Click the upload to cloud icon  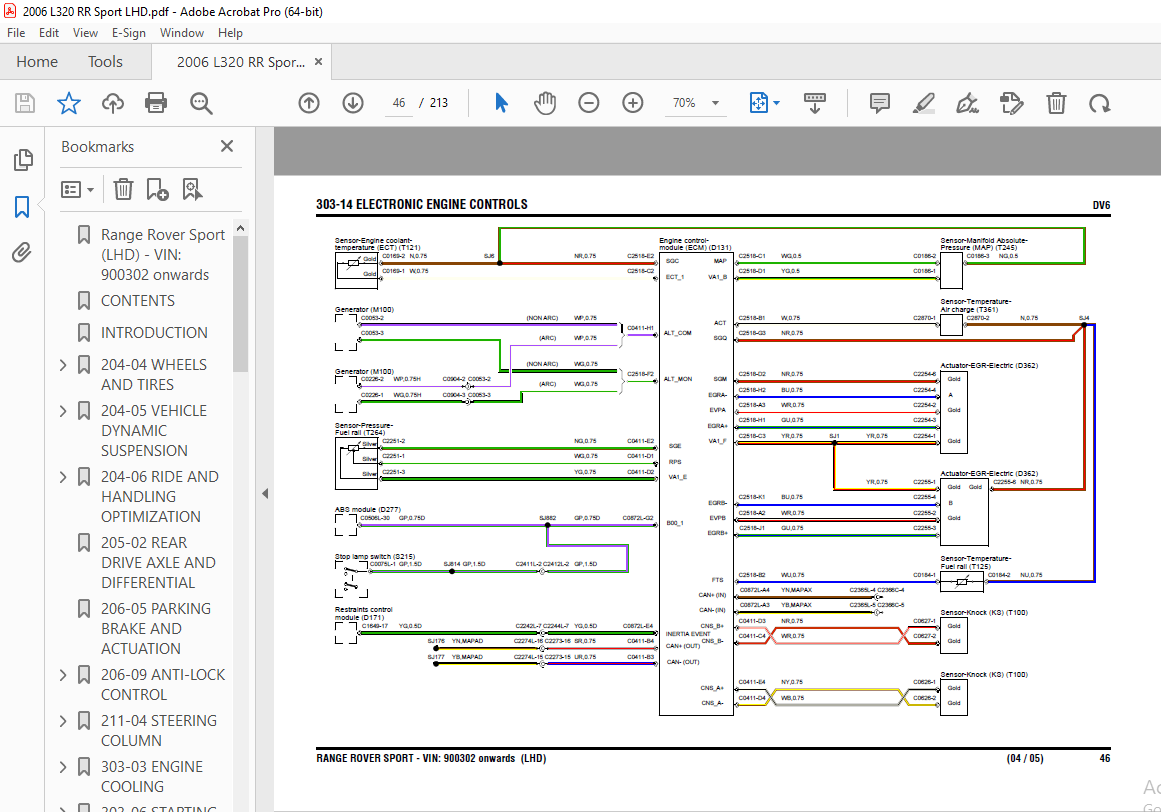pyautogui.click(x=113, y=103)
